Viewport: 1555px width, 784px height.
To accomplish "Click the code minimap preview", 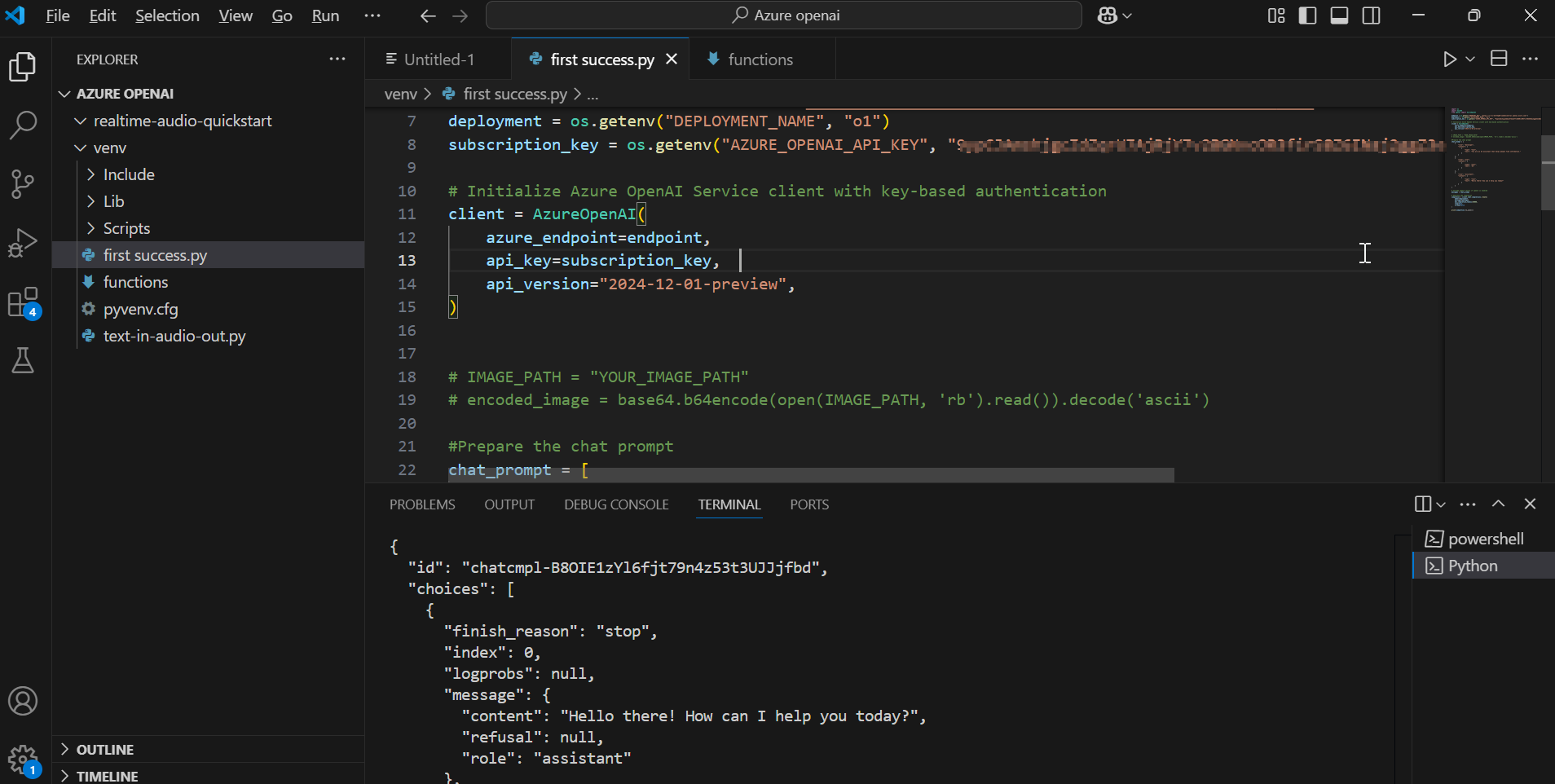I will pos(1492,159).
